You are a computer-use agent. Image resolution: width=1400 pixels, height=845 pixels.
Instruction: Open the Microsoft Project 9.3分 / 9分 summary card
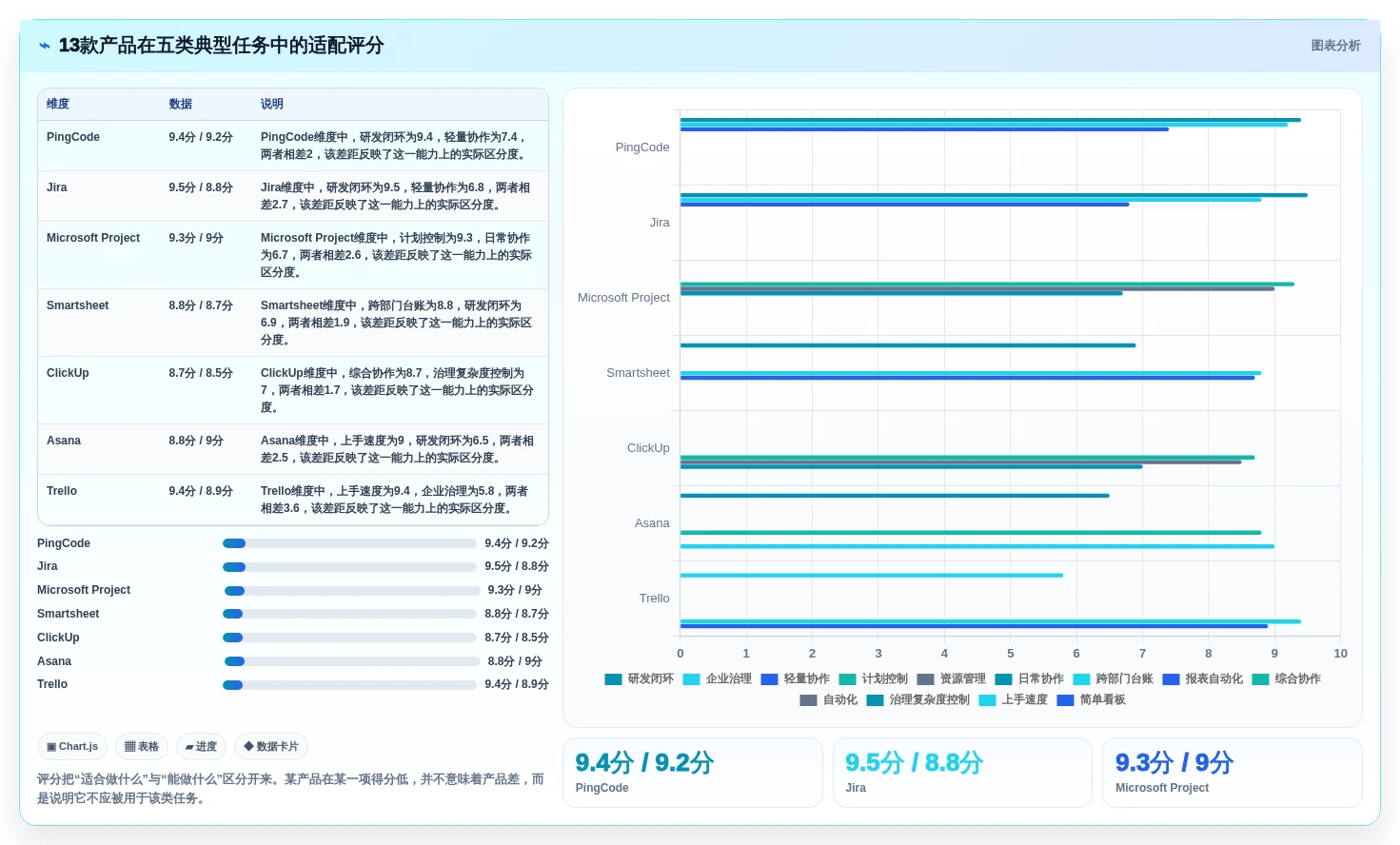pos(1232,773)
